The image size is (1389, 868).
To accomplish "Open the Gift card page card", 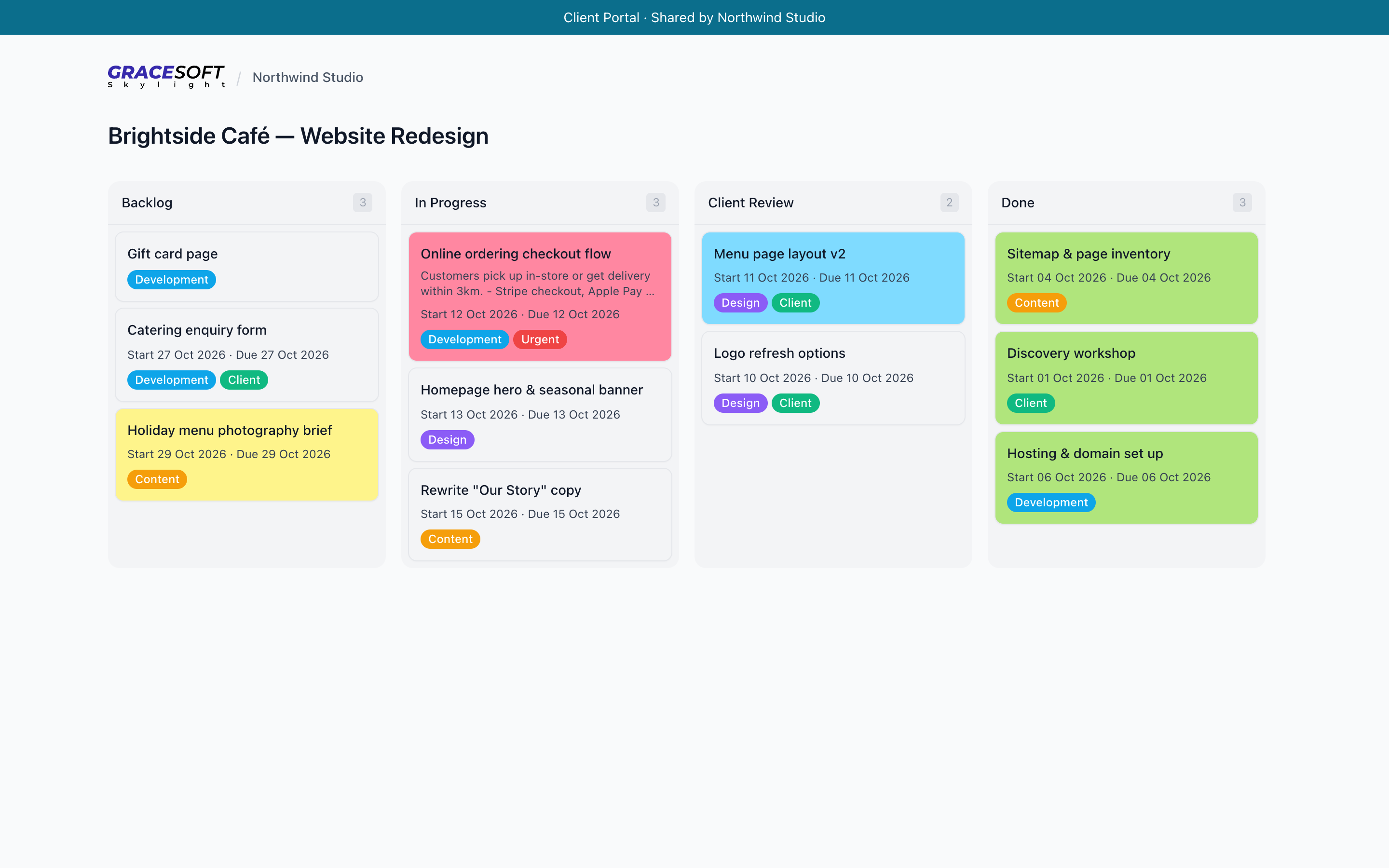I will pyautogui.click(x=247, y=266).
